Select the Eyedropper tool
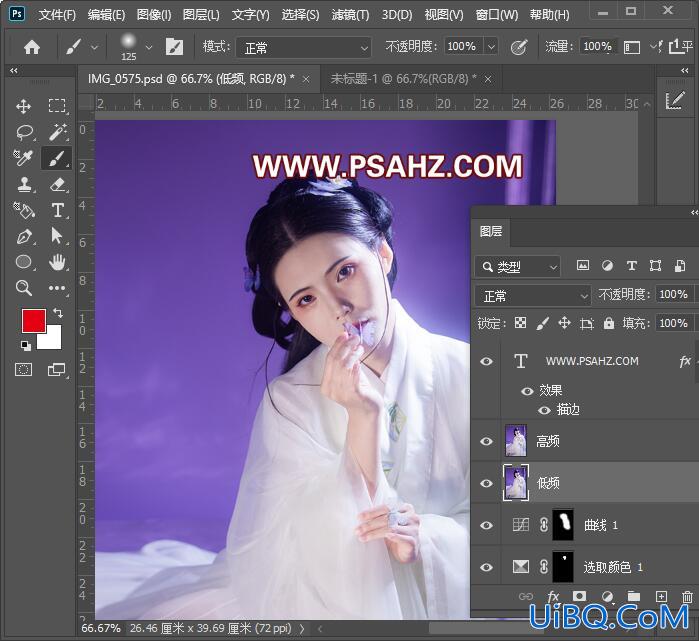The width and height of the screenshot is (699, 641). tap(22, 158)
